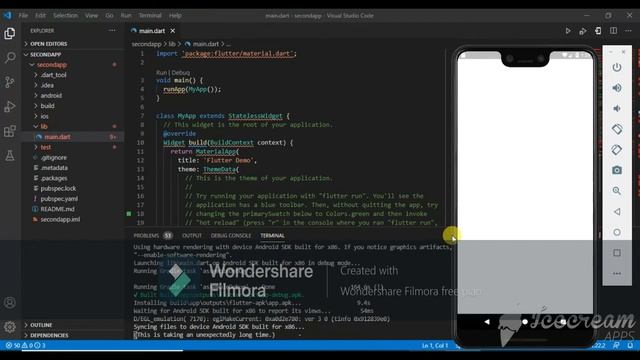Viewport: 640px width, 360px height.
Task: Click the breakpoint marker at line 18
Action: pyautogui.click(x=129, y=213)
